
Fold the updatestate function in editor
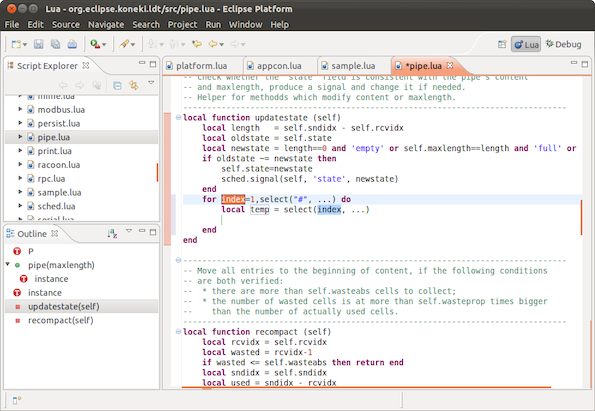178,117
